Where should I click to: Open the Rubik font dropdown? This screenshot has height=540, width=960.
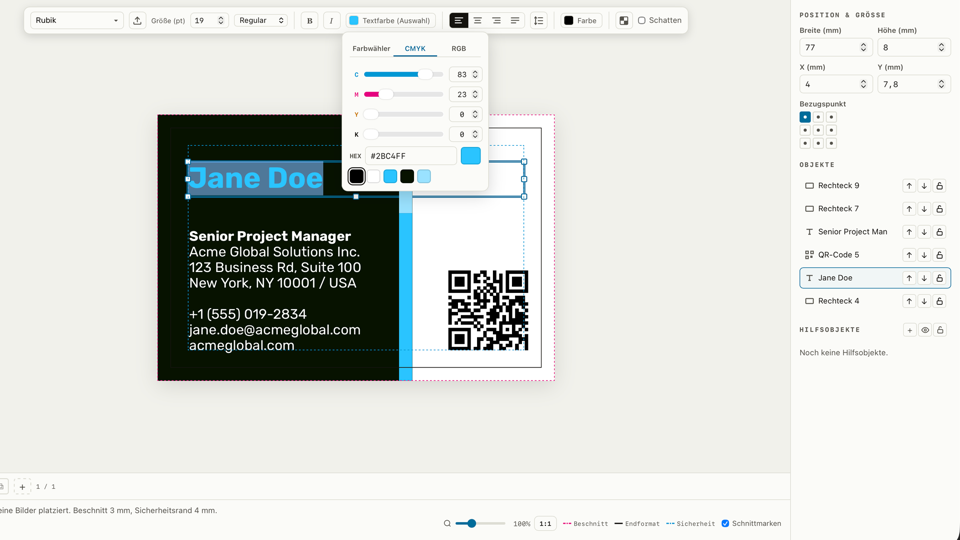click(77, 20)
